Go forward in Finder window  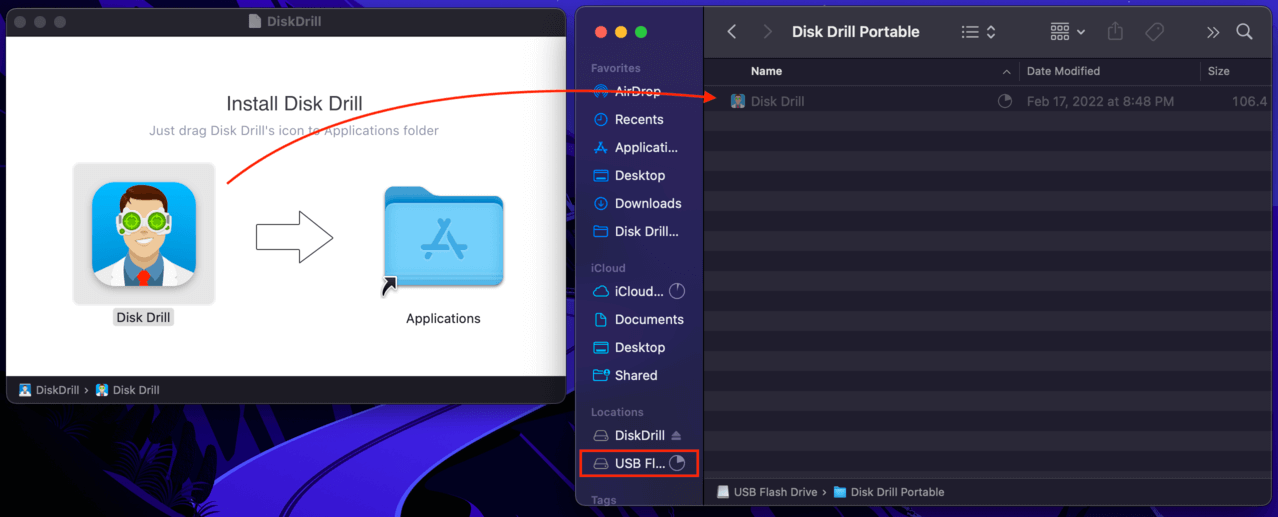pos(768,32)
